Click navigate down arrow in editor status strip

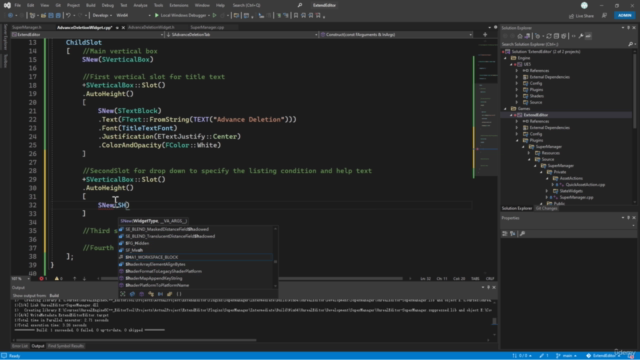click(x=84, y=278)
